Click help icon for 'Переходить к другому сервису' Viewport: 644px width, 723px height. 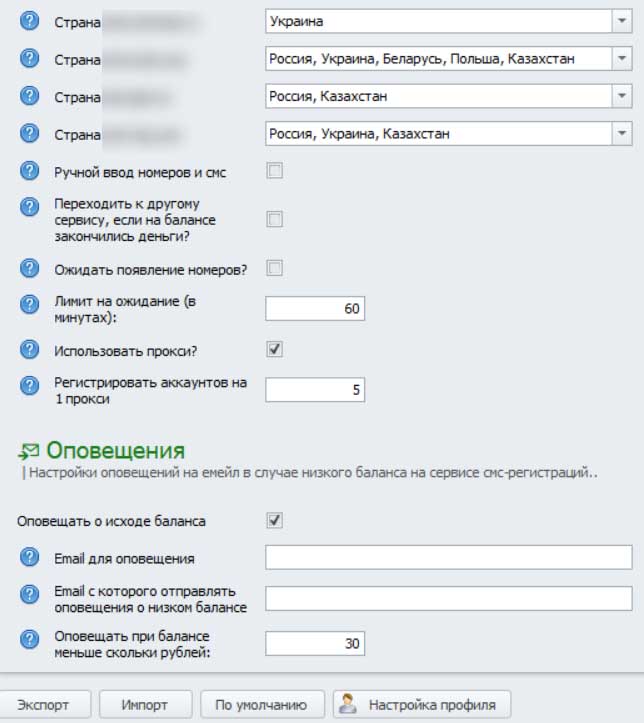pos(29,205)
